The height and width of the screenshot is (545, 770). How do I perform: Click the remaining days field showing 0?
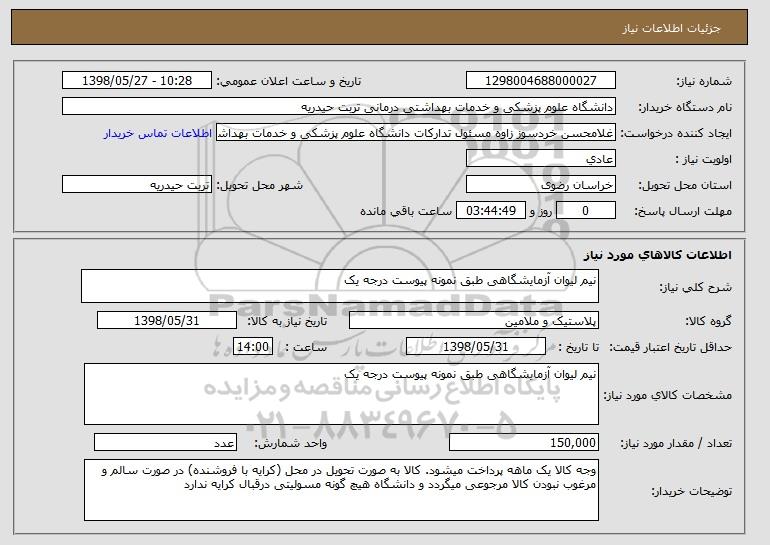(x=585, y=211)
